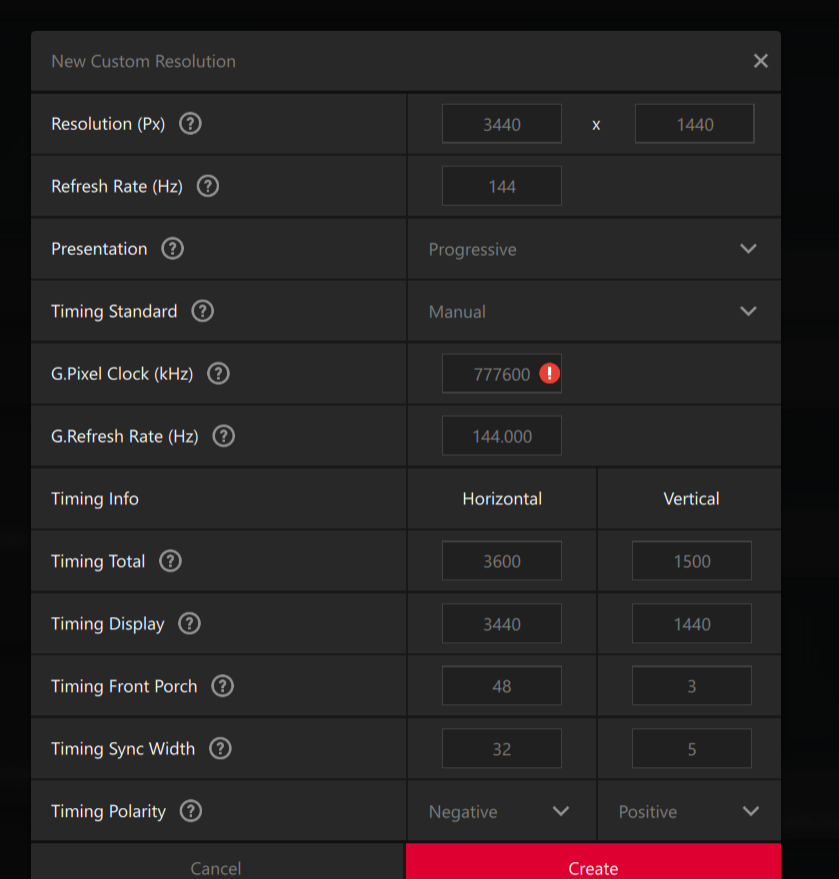
Task: Click the Timing Total help icon
Action: (171, 561)
